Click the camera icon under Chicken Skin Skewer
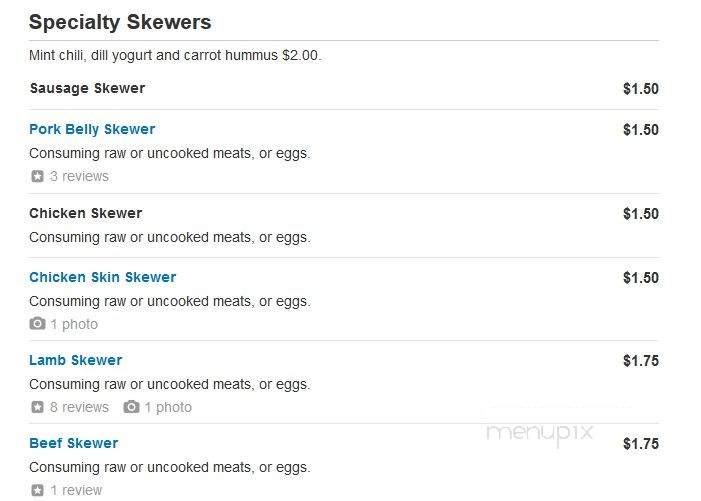701x501 pixels. 38,324
